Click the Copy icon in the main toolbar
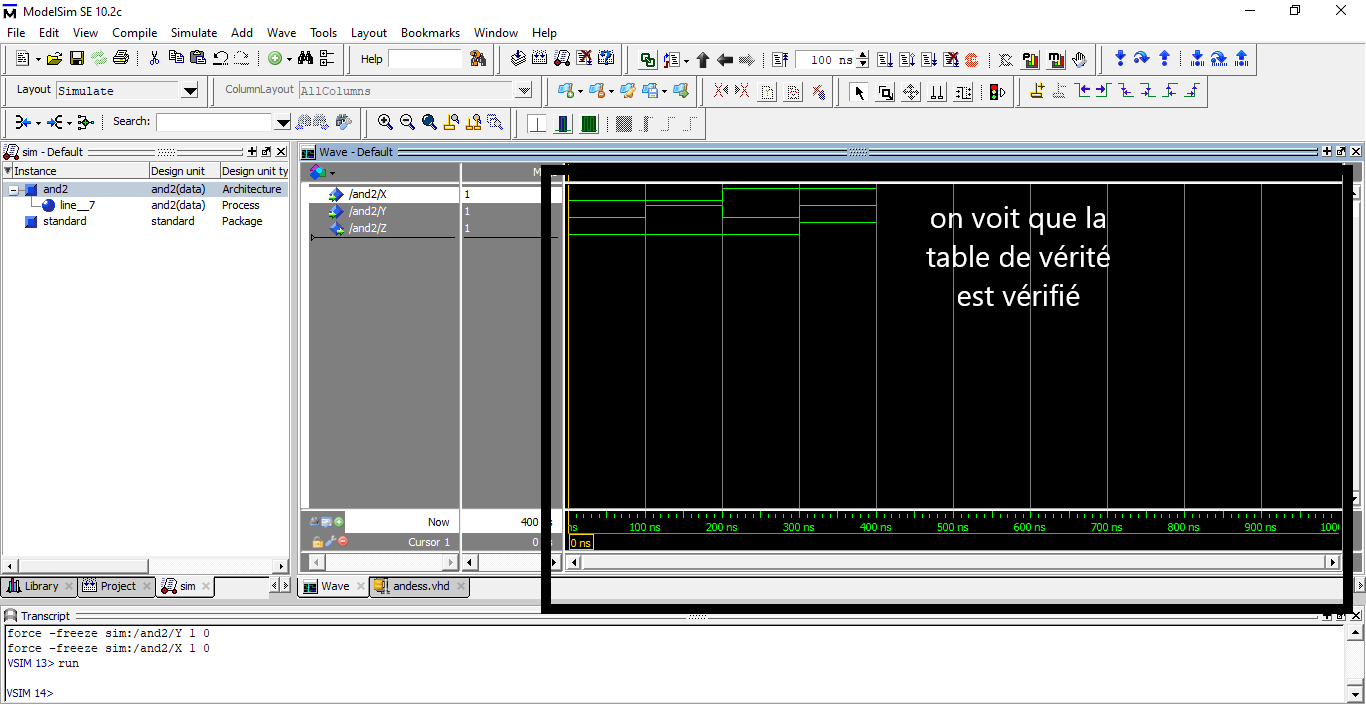Image resolution: width=1366 pixels, height=705 pixels. click(176, 58)
